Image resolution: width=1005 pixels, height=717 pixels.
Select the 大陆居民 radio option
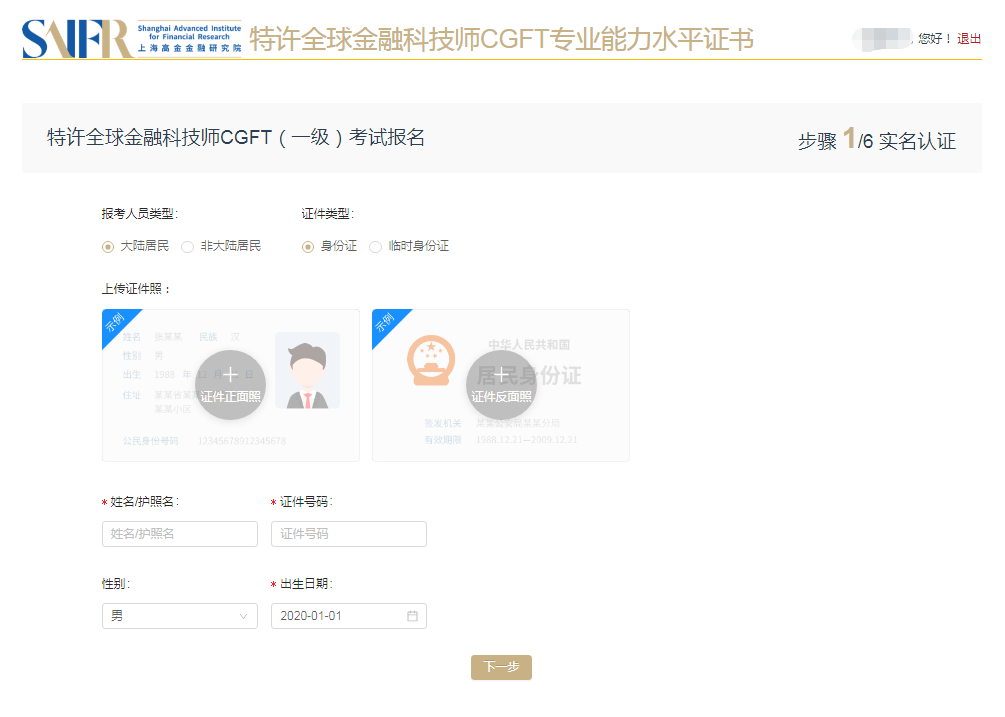coord(108,247)
